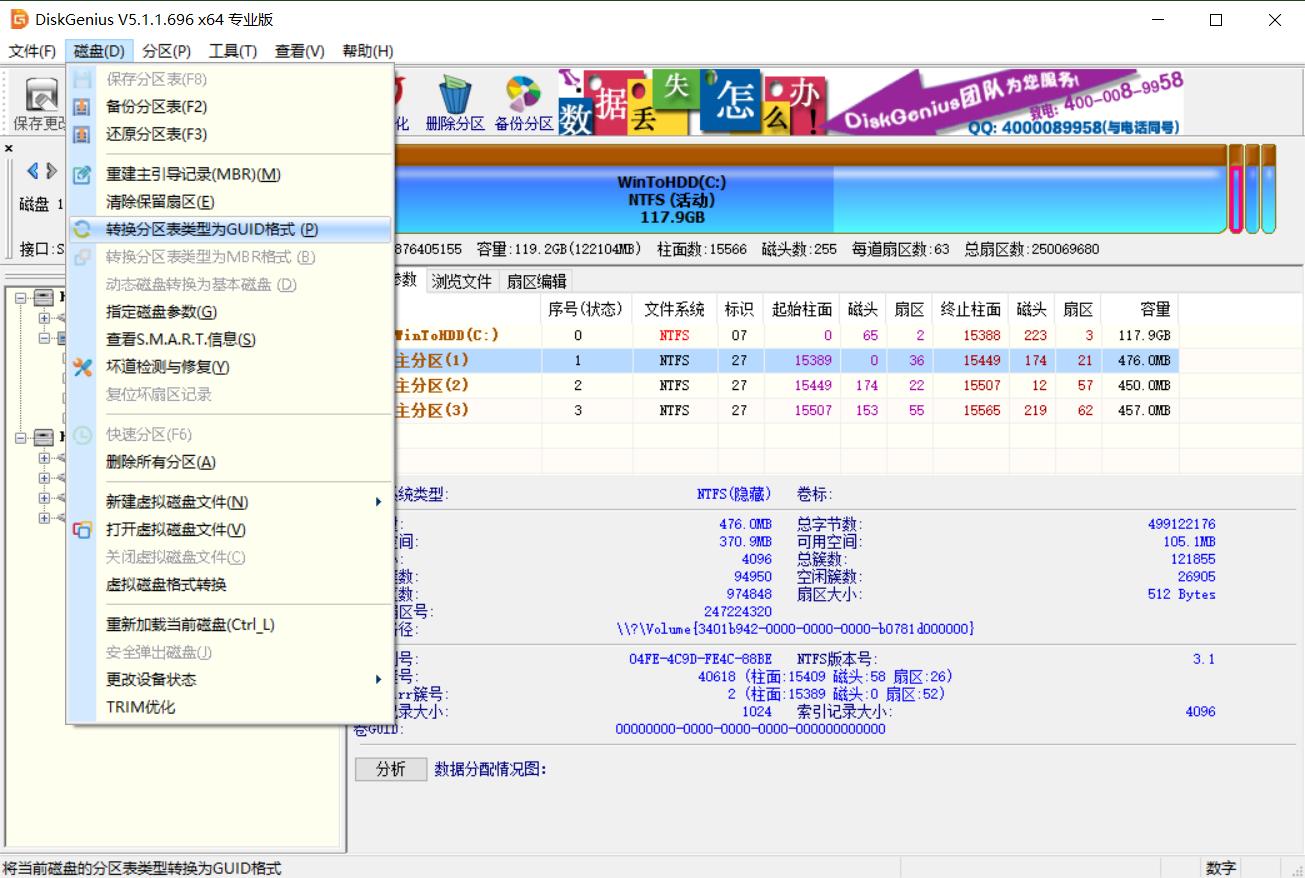Choose 虚拟磁盘格式转换 menu entry
Image resolution: width=1305 pixels, height=878 pixels.
[x=230, y=585]
